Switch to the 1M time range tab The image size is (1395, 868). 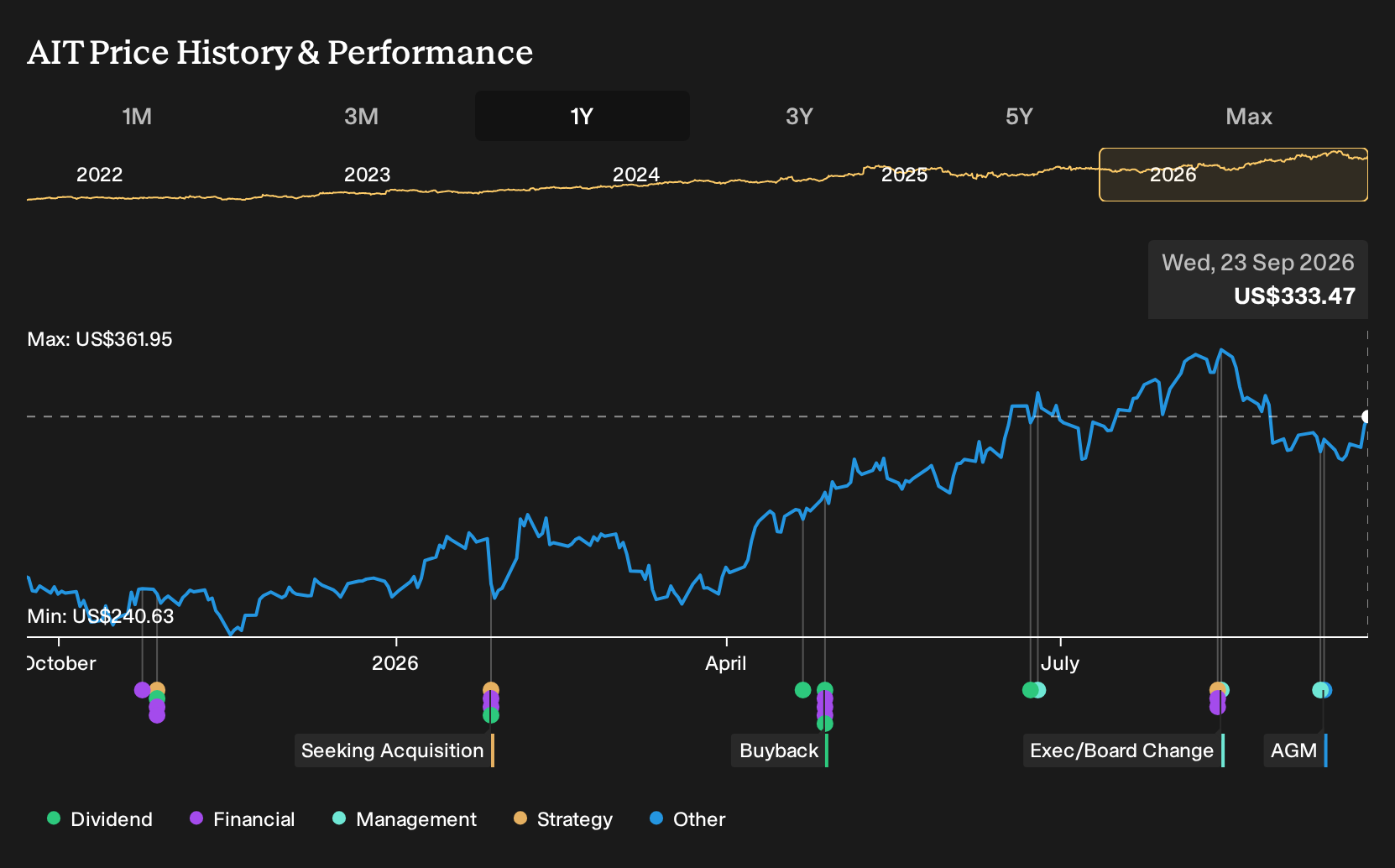(137, 116)
